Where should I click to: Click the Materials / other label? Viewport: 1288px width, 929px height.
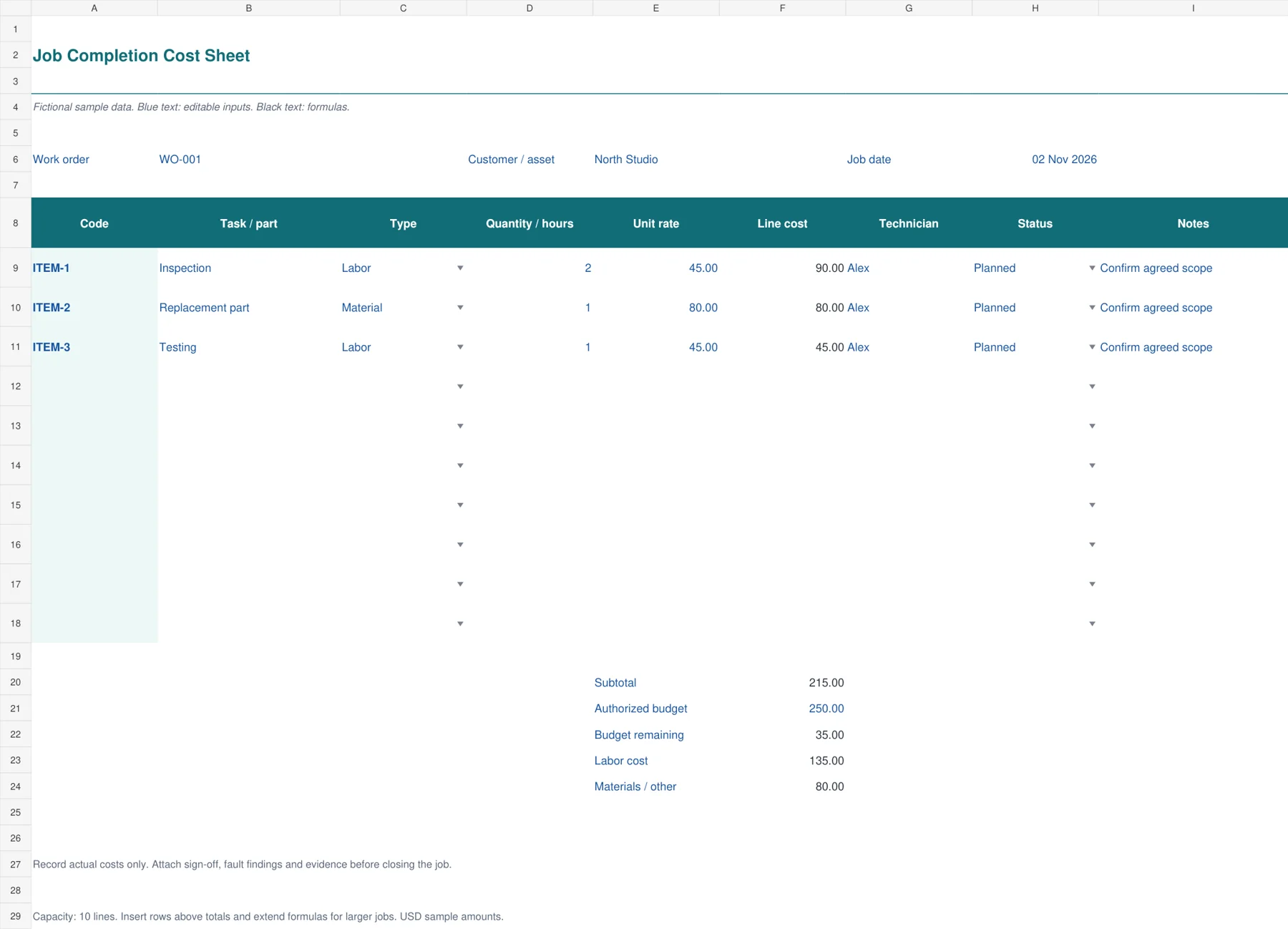pyautogui.click(x=635, y=787)
